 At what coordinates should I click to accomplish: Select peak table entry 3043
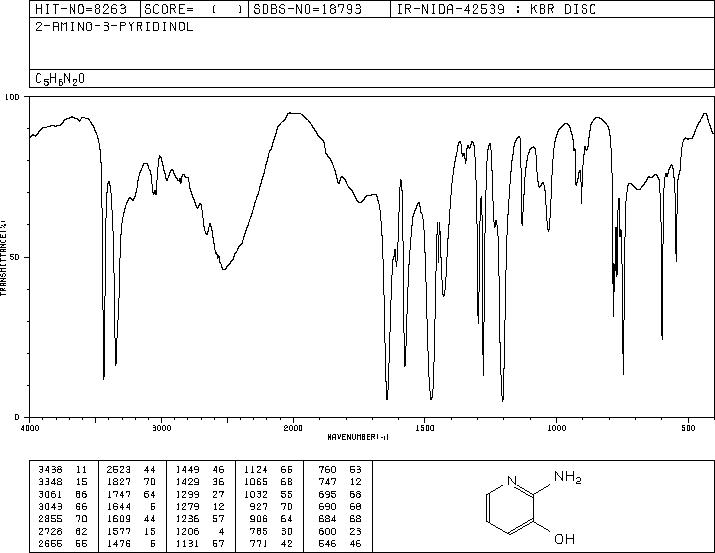(50, 506)
